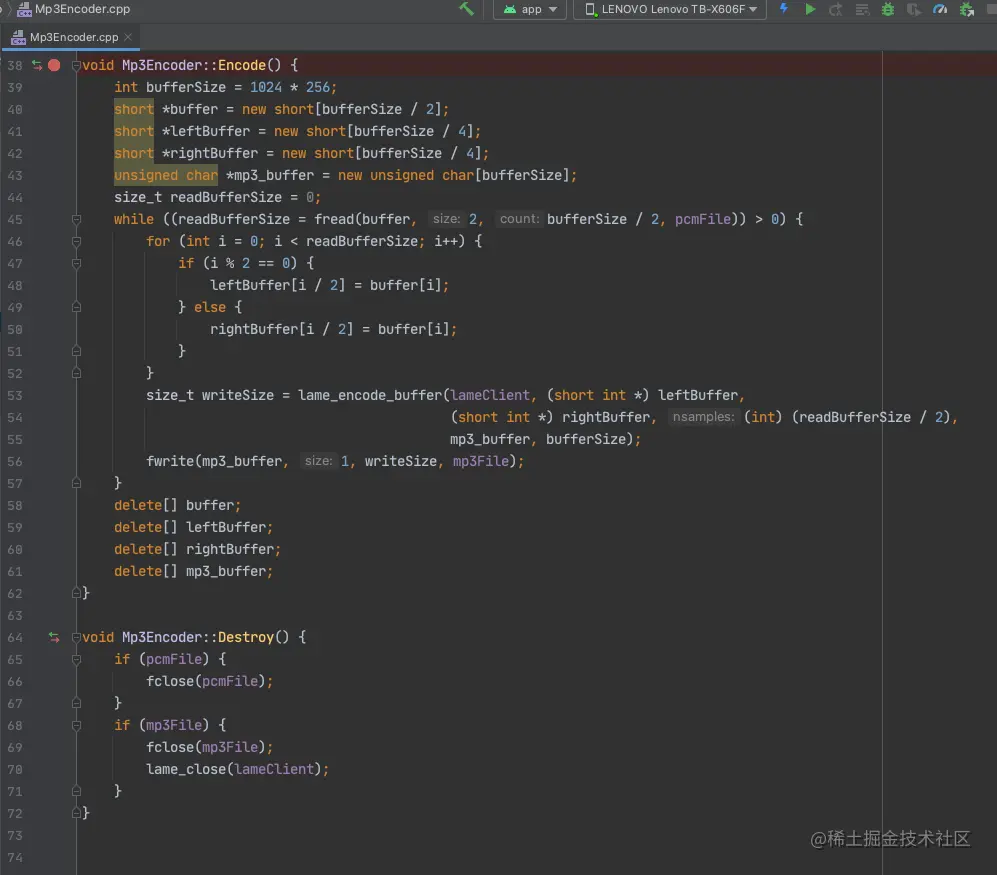Click 'readBufferSize' on line 44
The image size is (997, 875).
point(226,197)
